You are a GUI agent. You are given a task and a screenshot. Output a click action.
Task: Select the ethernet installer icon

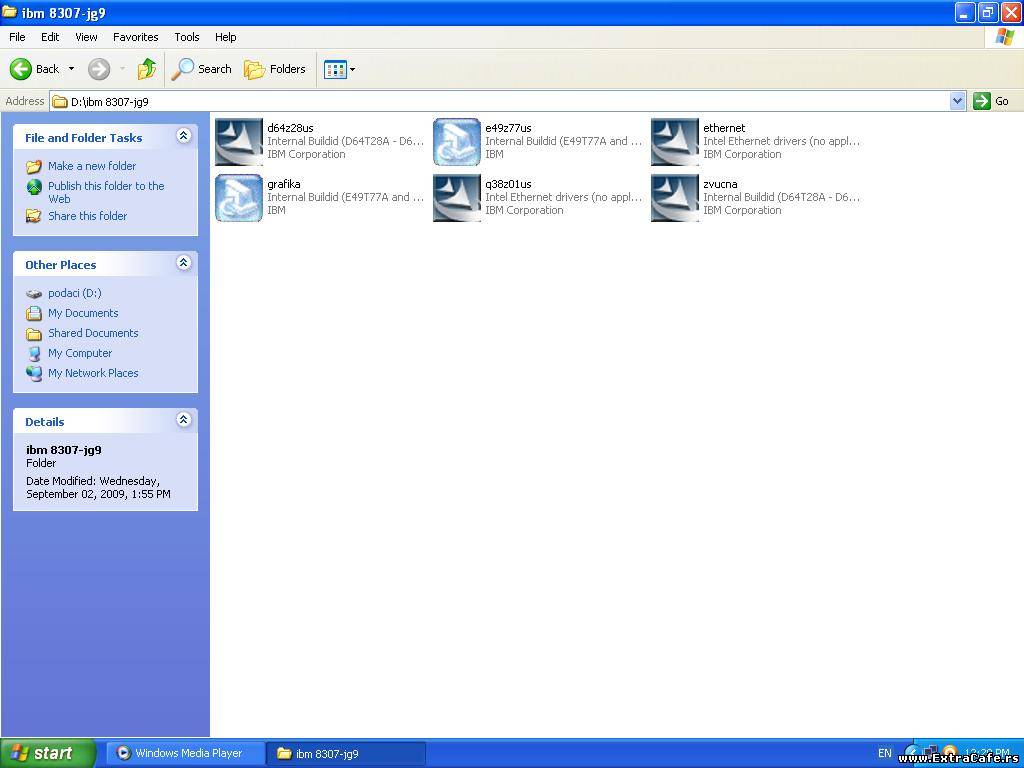675,142
